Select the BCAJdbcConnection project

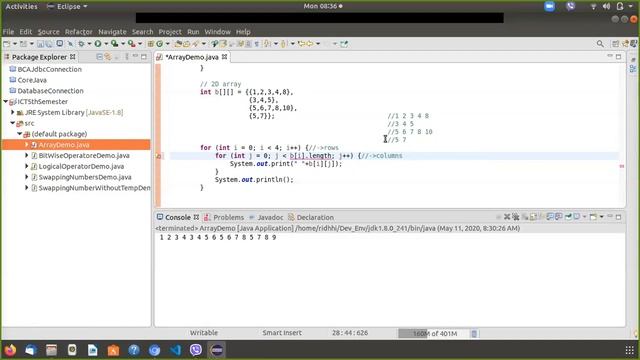[49, 69]
